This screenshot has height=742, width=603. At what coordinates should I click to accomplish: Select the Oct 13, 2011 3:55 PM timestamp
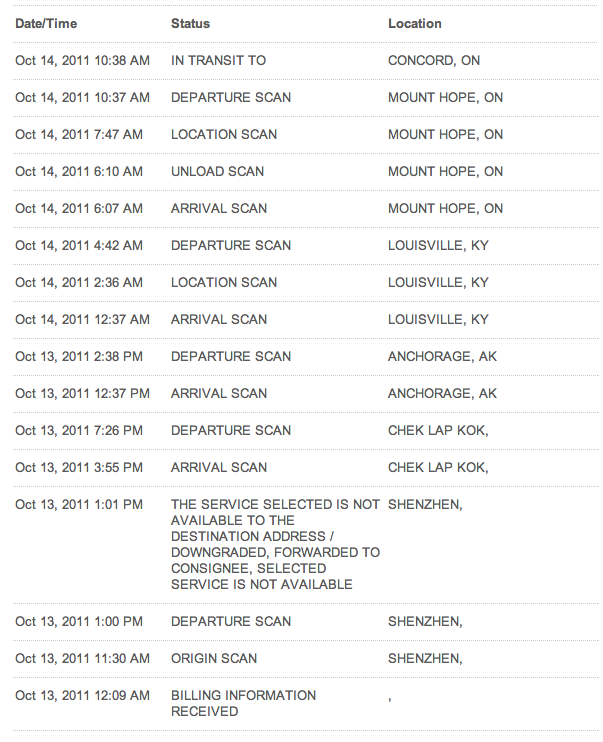pyautogui.click(x=79, y=468)
